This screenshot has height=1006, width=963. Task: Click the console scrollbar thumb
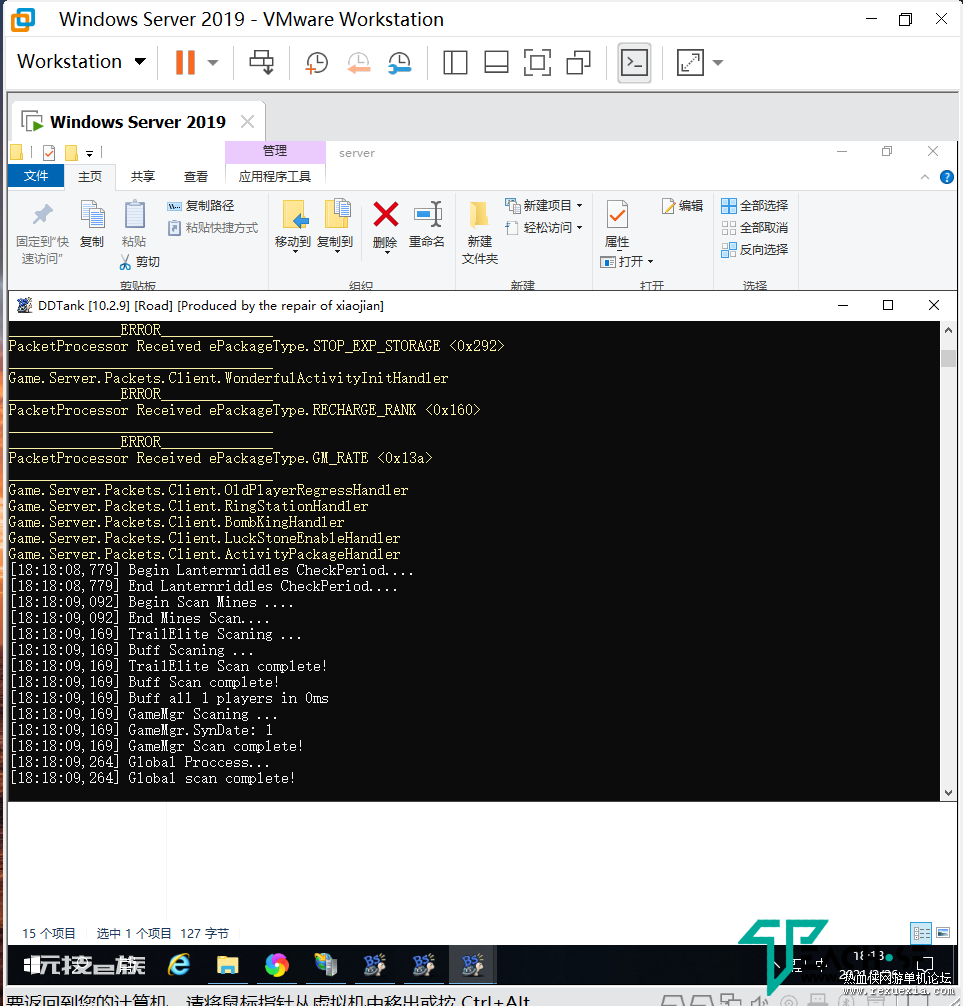(x=948, y=358)
